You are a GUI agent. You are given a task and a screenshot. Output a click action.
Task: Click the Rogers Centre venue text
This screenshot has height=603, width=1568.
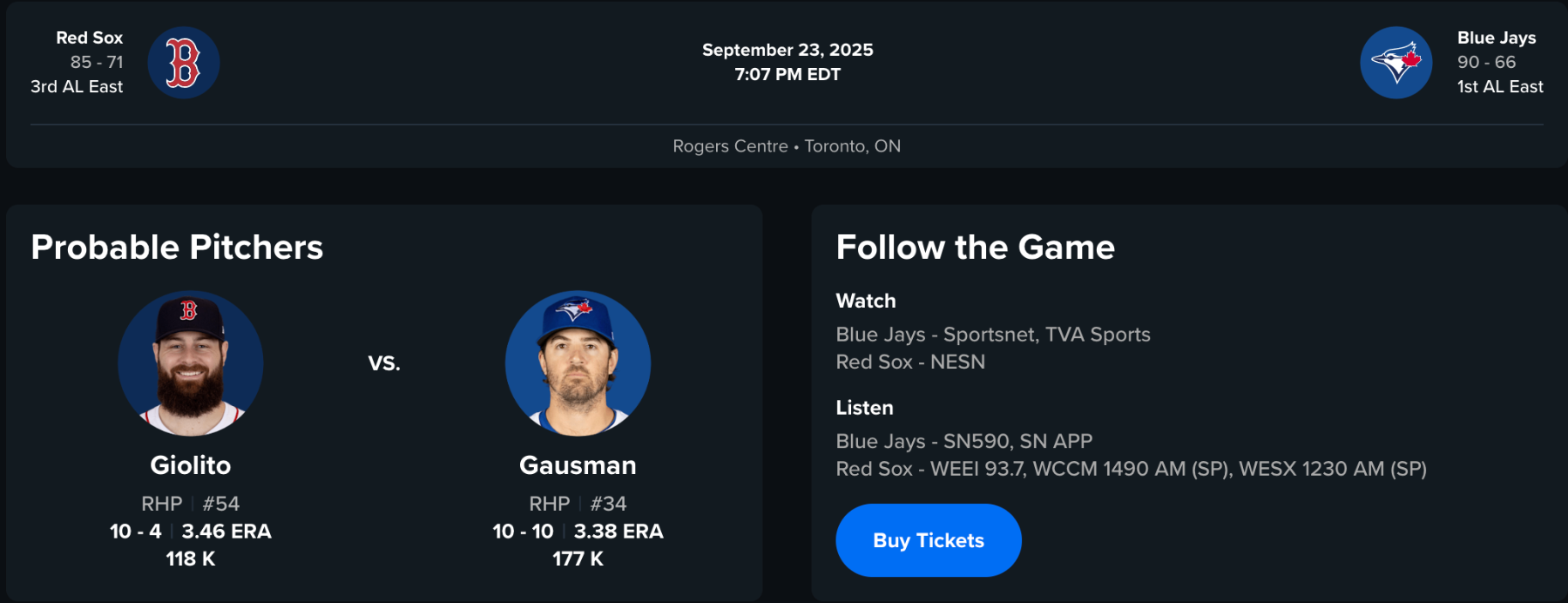click(730, 146)
